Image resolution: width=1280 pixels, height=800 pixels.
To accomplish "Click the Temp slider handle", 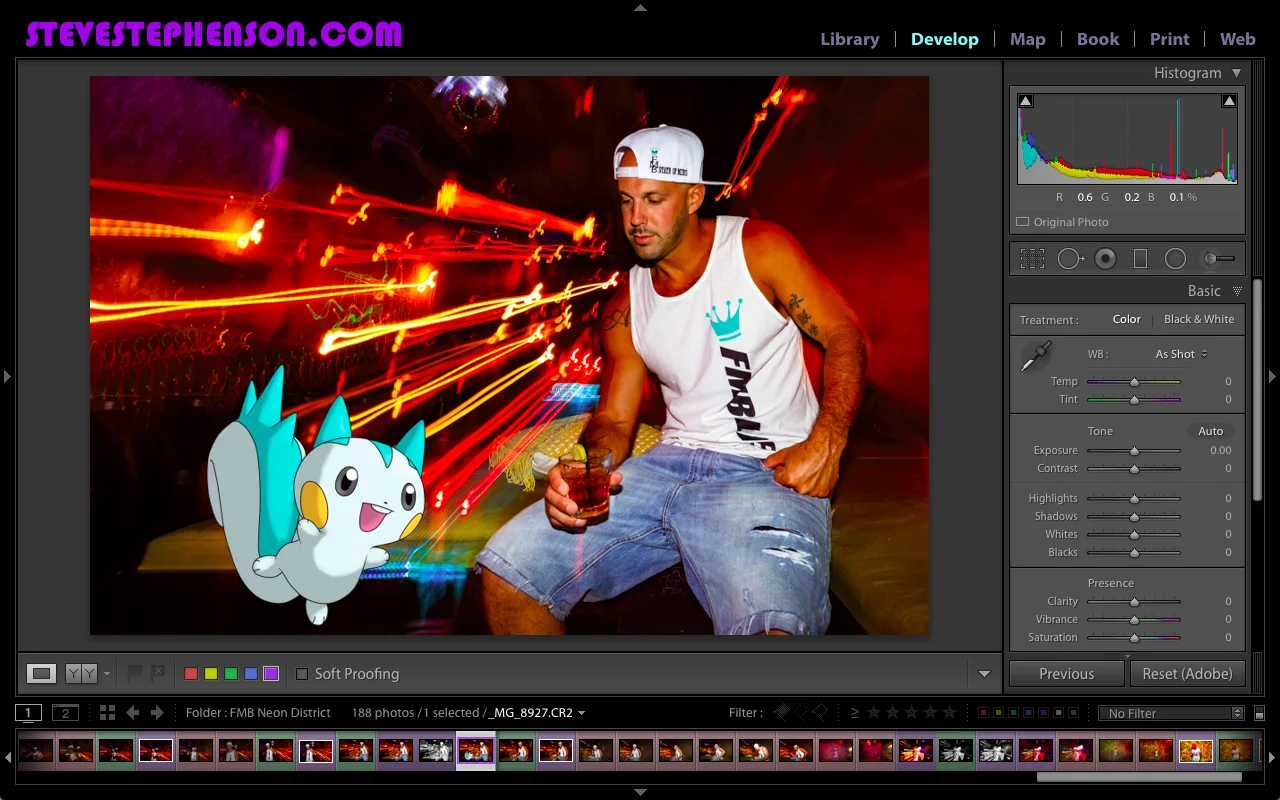I will [x=1134, y=382].
